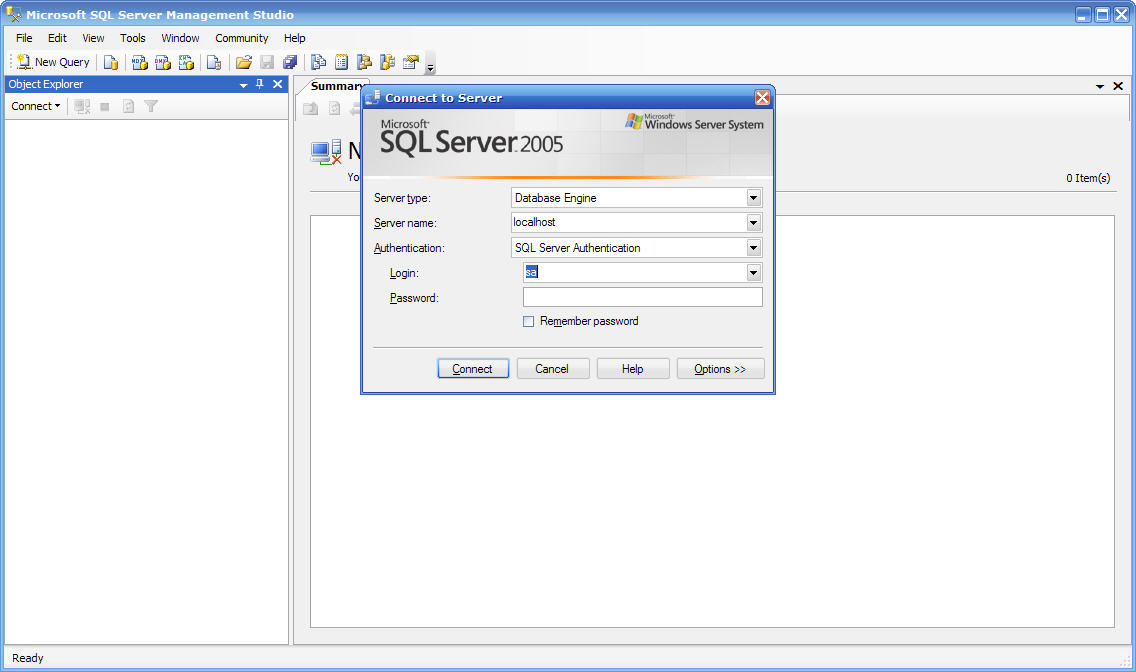Click the Connect button in dialog

[473, 369]
